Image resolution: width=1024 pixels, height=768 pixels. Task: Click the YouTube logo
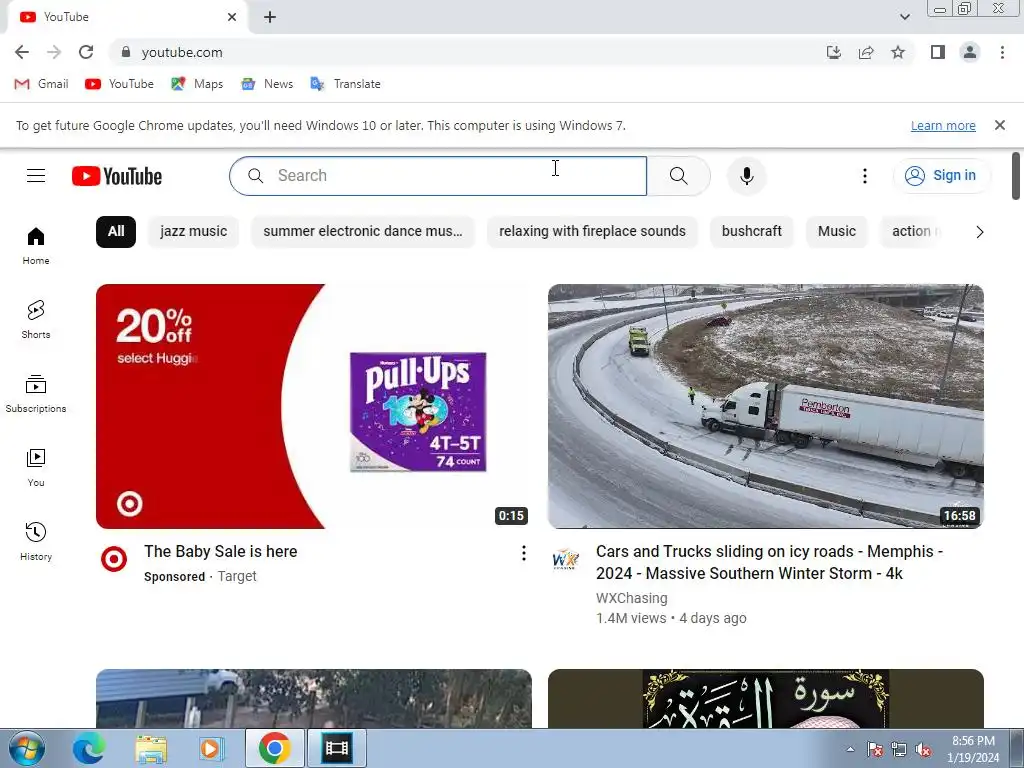point(117,176)
